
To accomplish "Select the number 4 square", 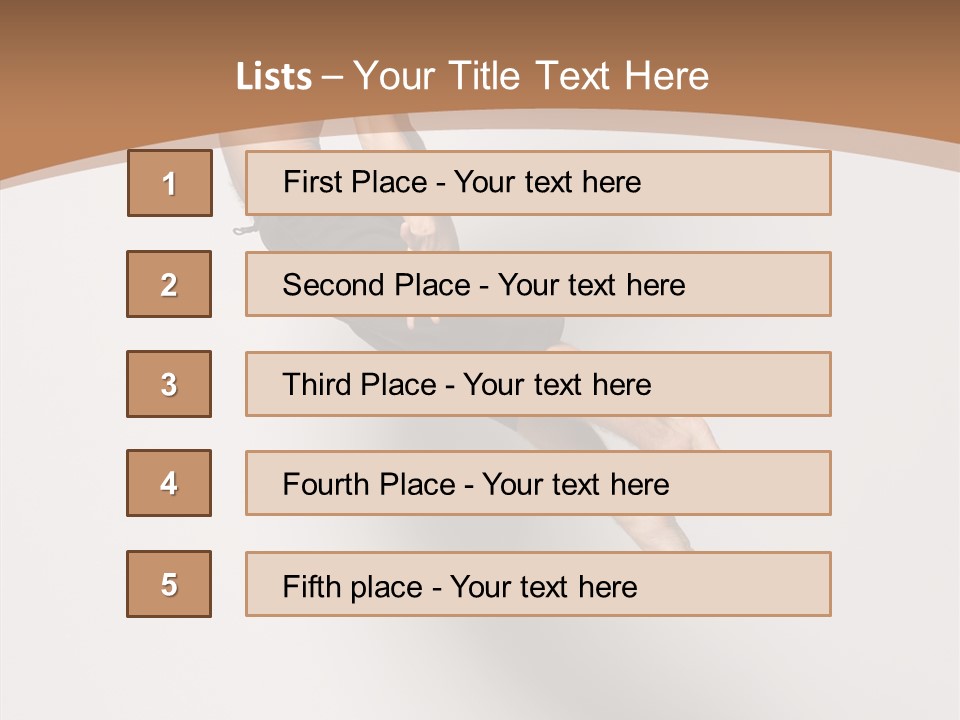I will click(169, 483).
